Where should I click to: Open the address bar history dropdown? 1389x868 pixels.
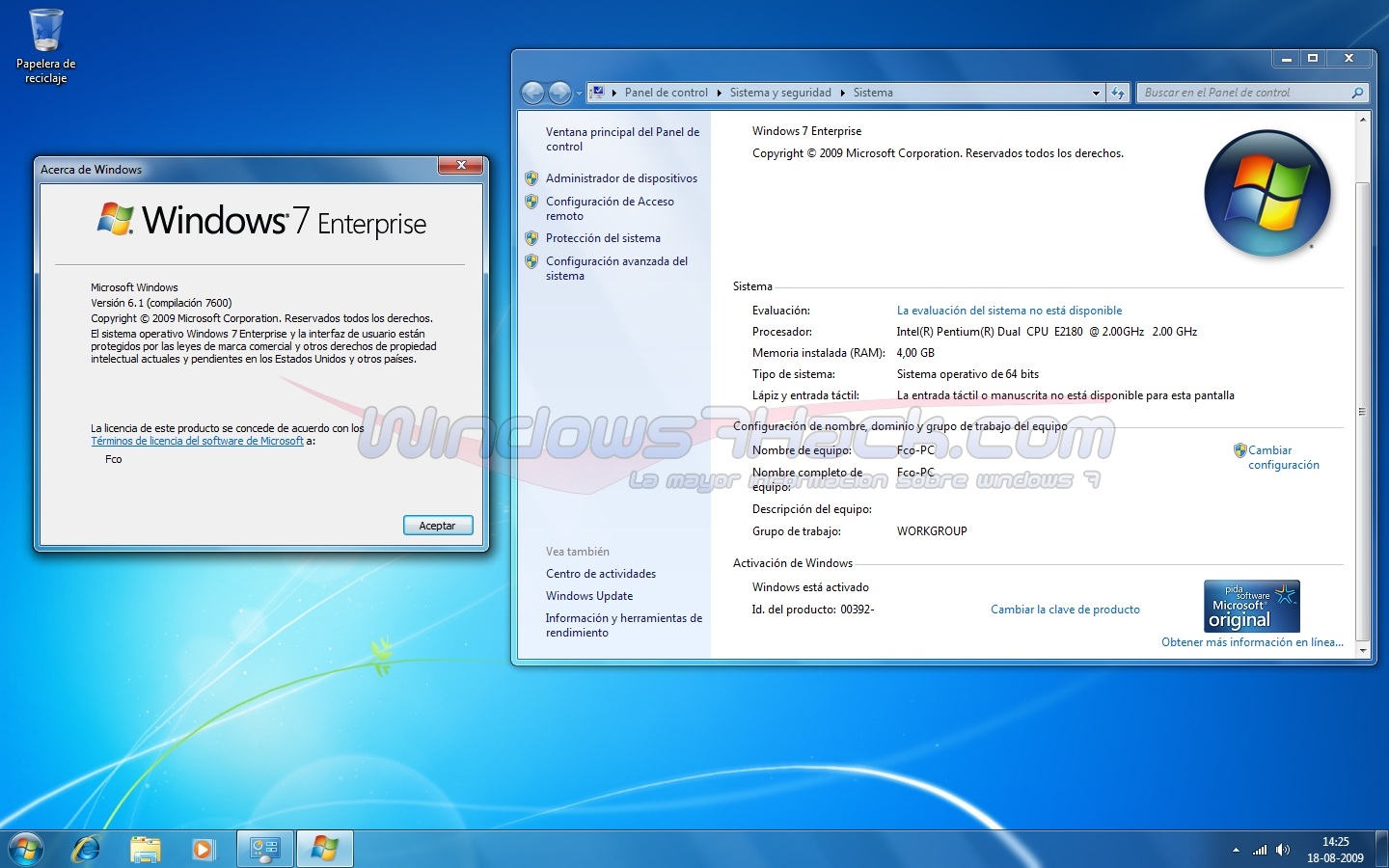pos(1096,93)
